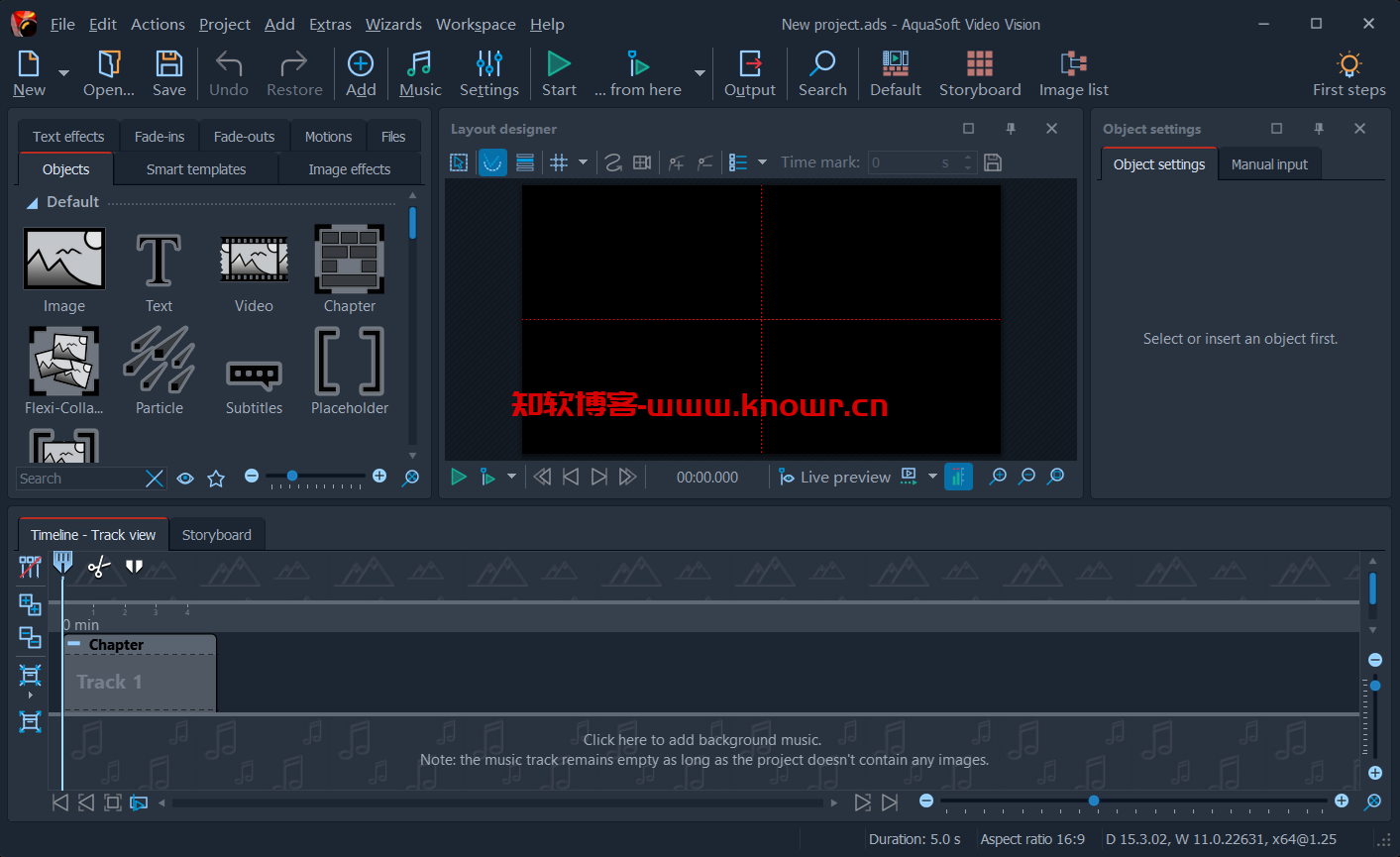Click here to add background music
This screenshot has height=857, width=1400.
(702, 740)
